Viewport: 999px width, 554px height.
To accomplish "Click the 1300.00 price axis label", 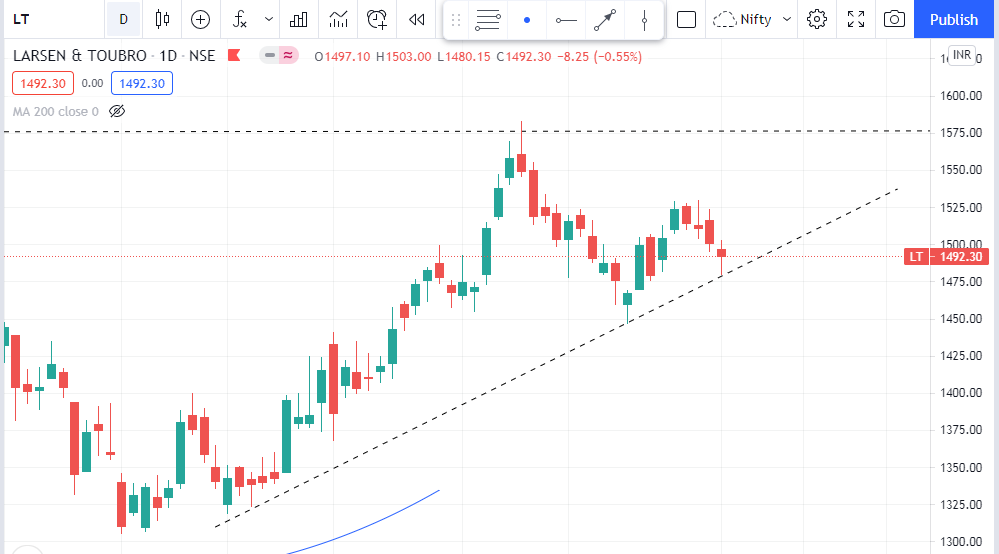I will pyautogui.click(x=961, y=542).
